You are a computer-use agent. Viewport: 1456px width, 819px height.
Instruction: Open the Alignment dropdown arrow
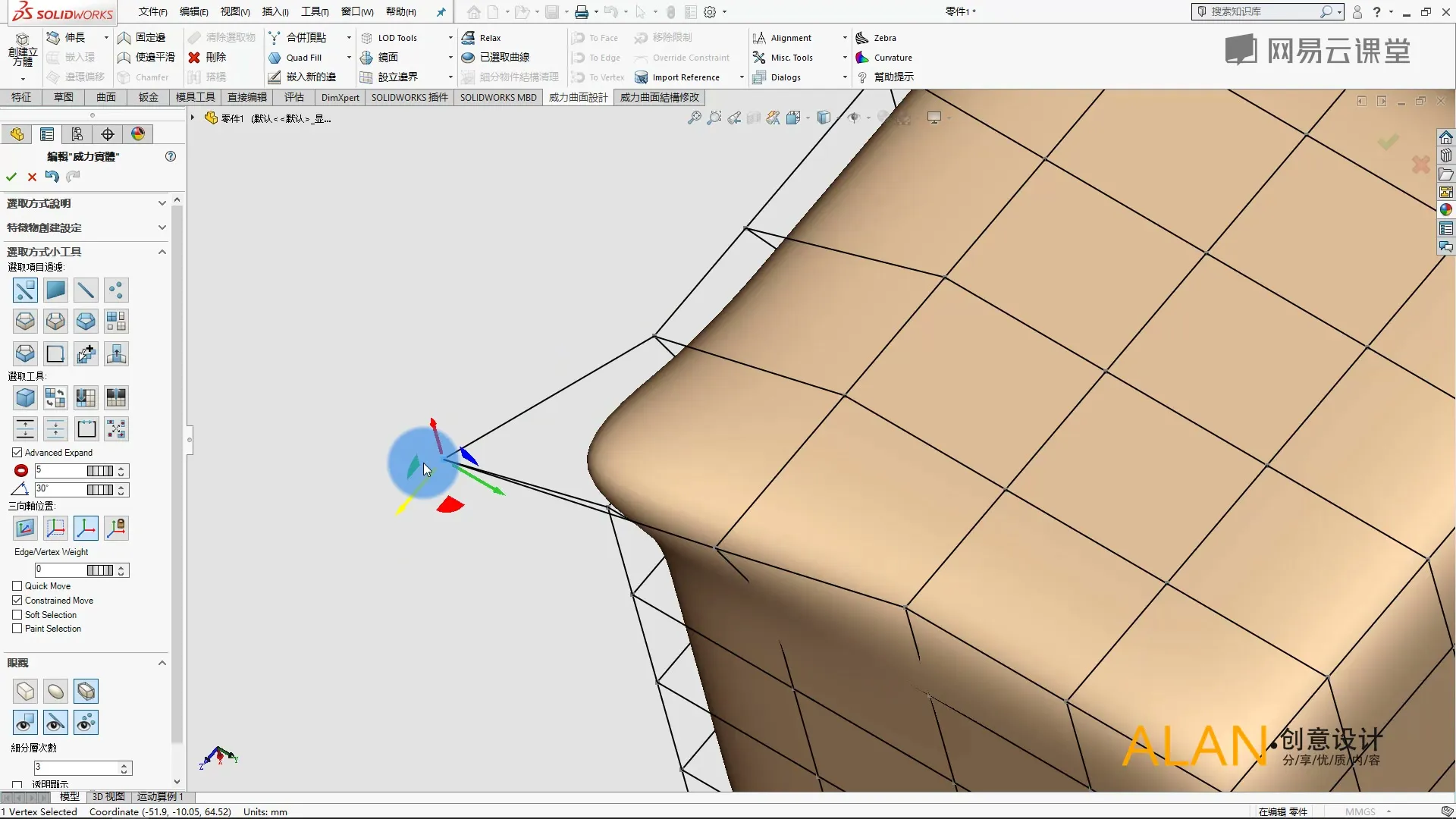tap(845, 38)
